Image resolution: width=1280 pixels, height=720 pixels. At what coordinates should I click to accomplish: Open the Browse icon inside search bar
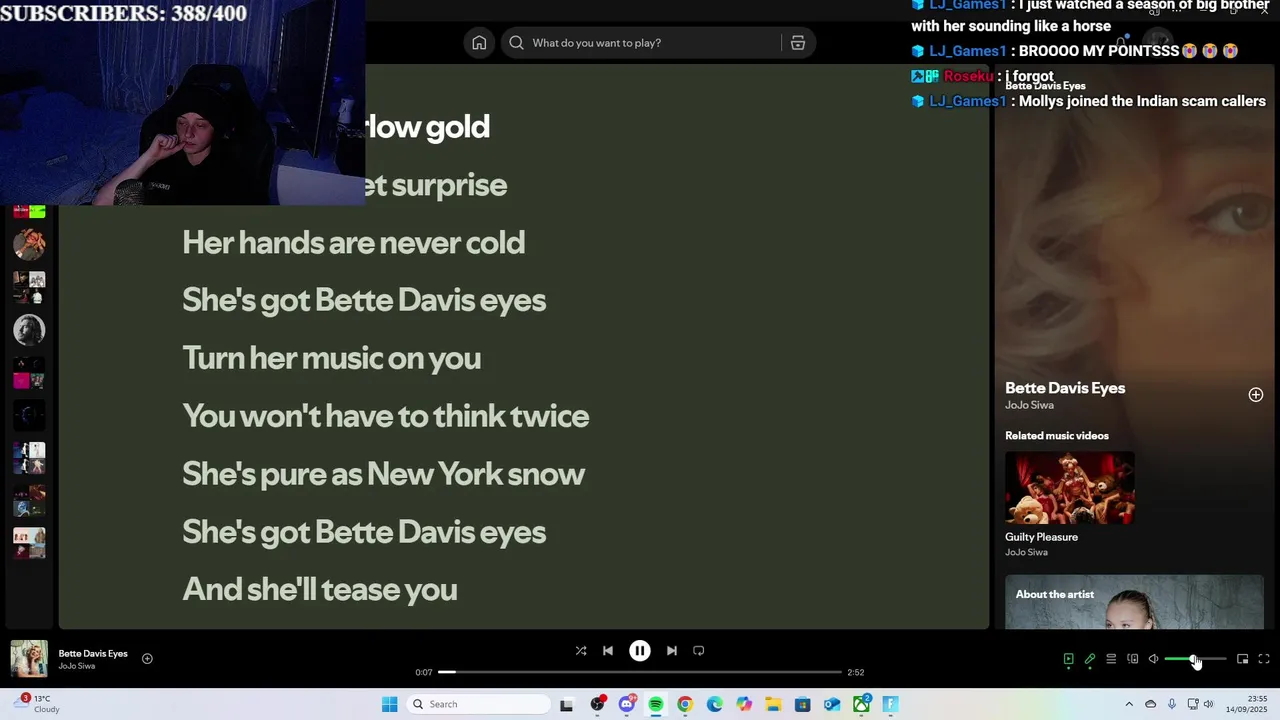point(798,43)
